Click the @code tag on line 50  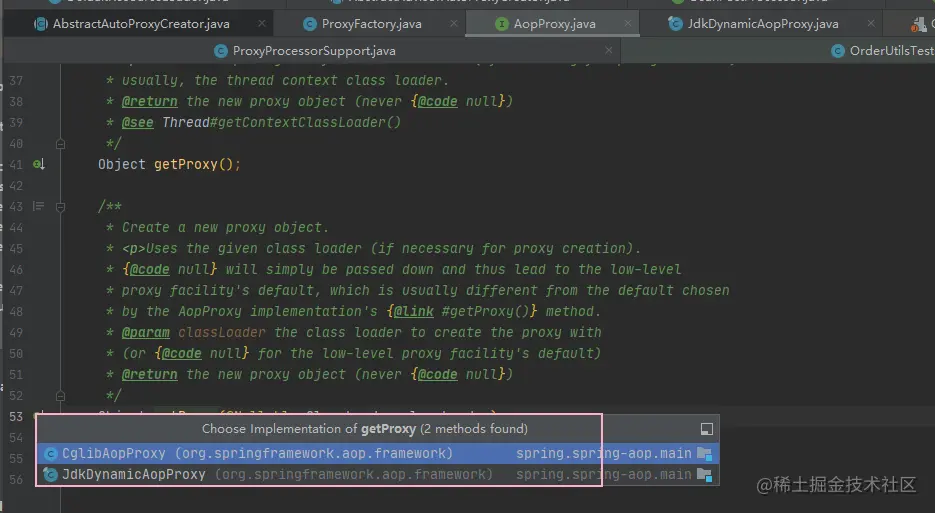click(x=182, y=354)
